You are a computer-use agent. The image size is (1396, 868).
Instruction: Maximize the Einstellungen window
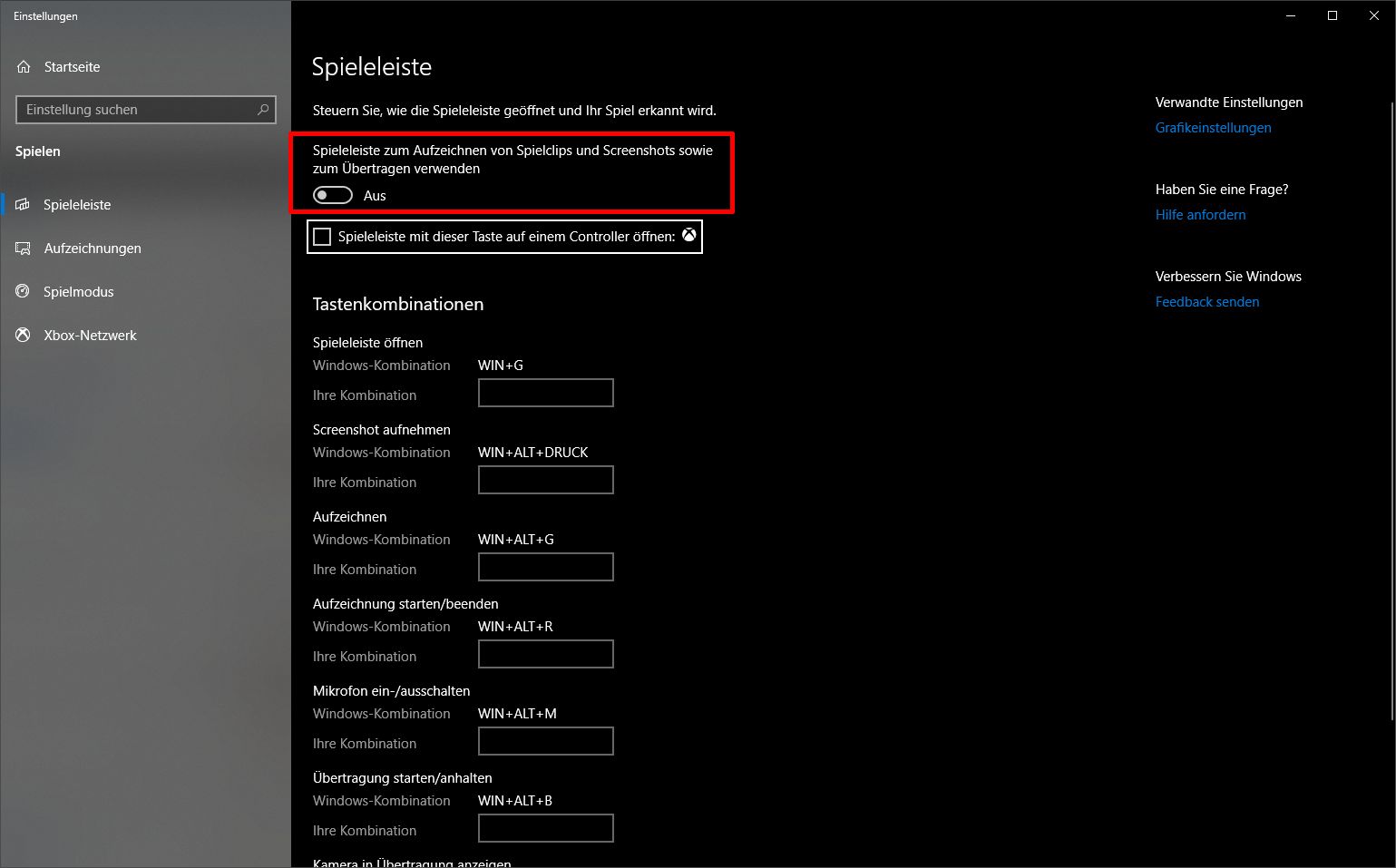tap(1333, 15)
